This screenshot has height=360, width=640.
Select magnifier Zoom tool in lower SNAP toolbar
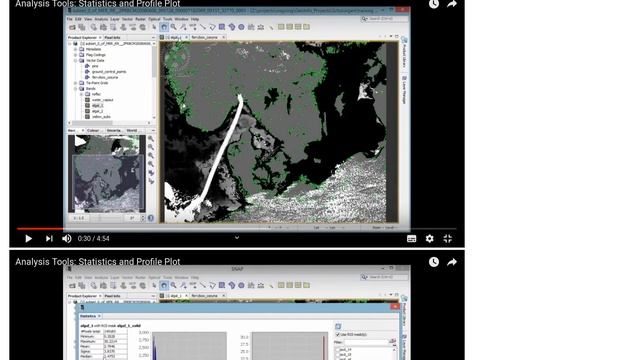coord(173,286)
